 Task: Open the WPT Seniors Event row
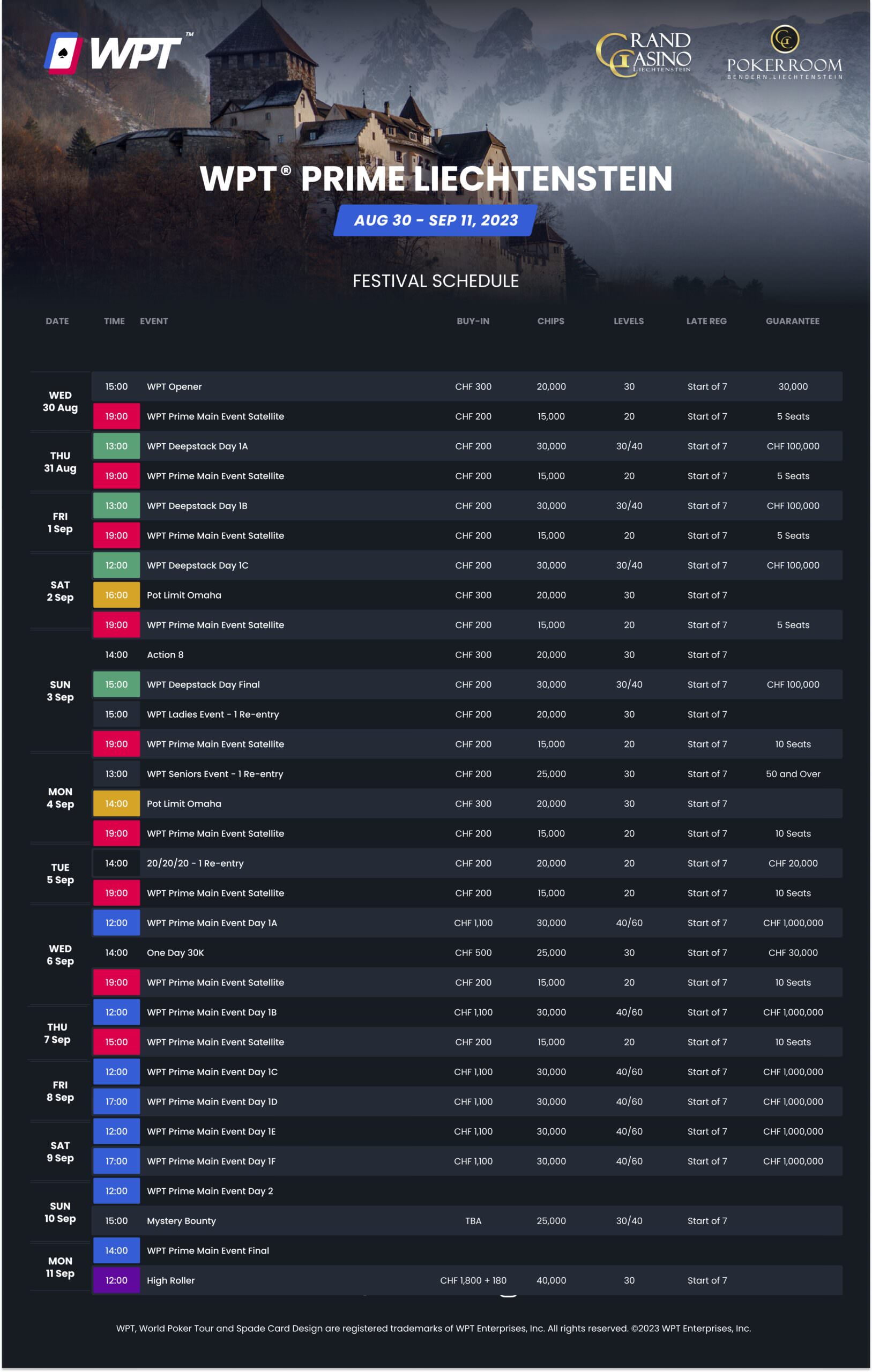click(215, 774)
